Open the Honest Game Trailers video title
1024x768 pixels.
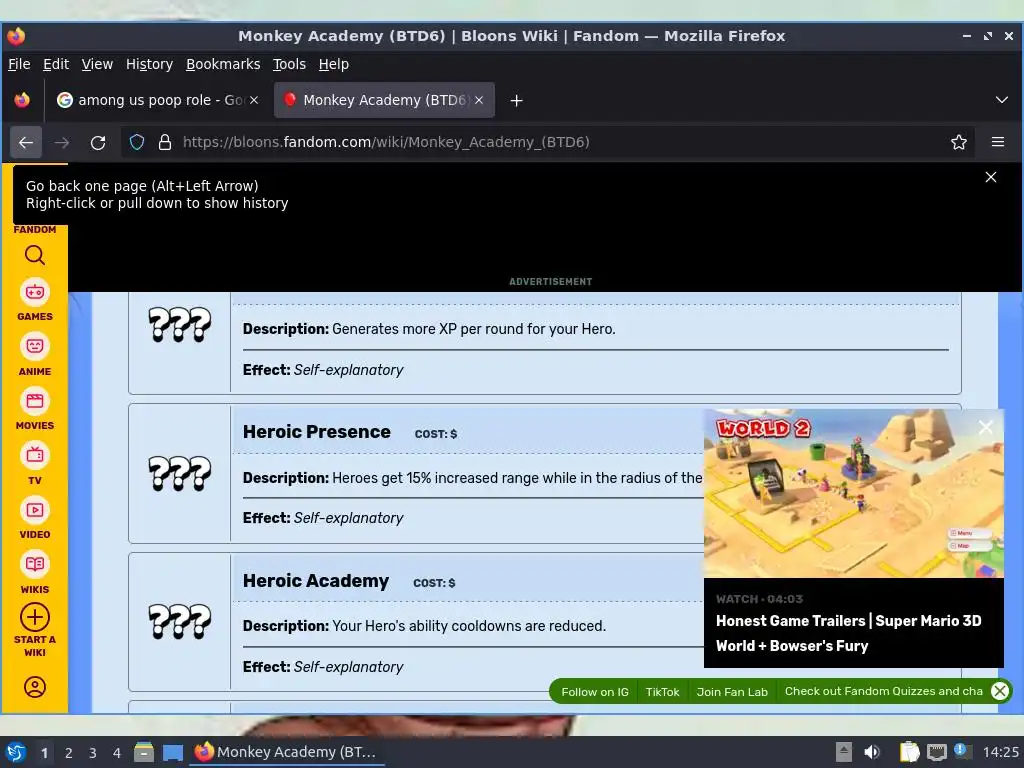pos(848,633)
